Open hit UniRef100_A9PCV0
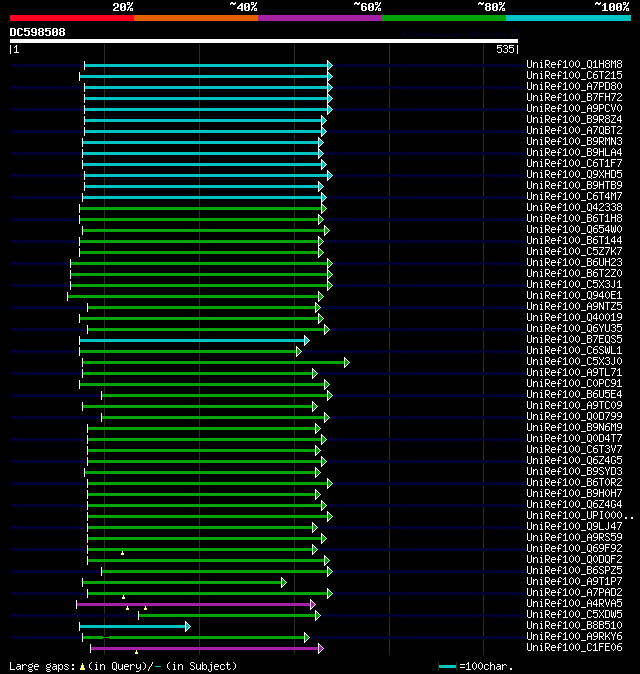 574,108
